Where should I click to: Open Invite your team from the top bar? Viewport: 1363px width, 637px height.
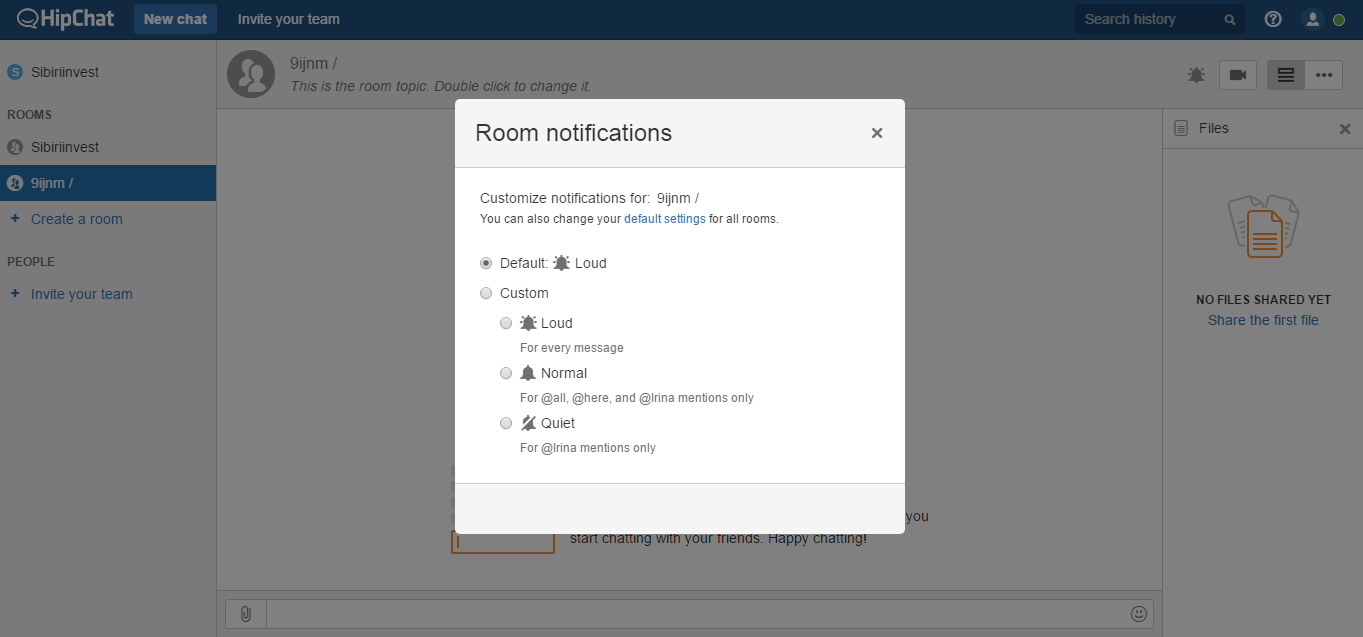coord(288,18)
